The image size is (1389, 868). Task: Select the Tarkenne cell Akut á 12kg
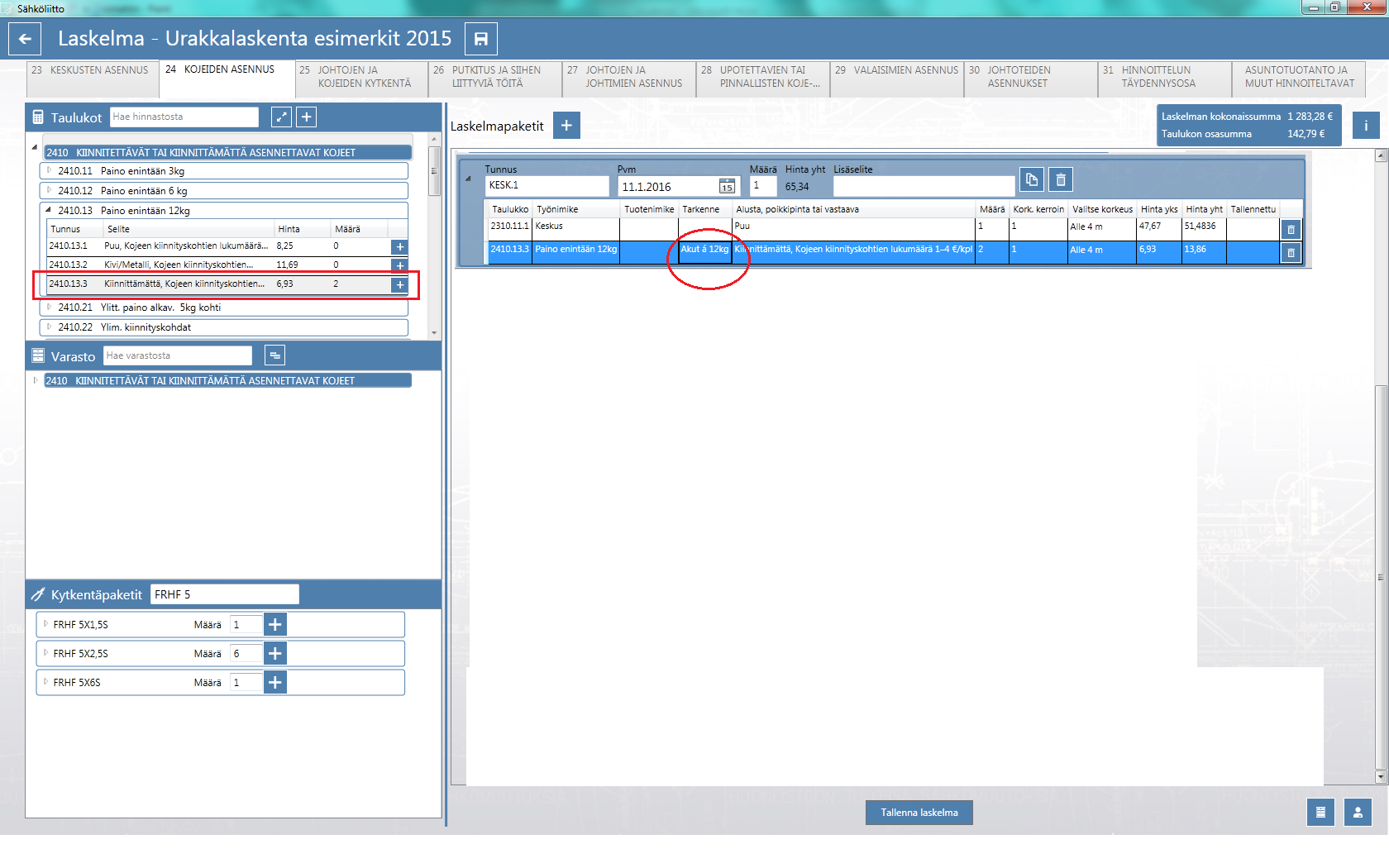[705, 252]
